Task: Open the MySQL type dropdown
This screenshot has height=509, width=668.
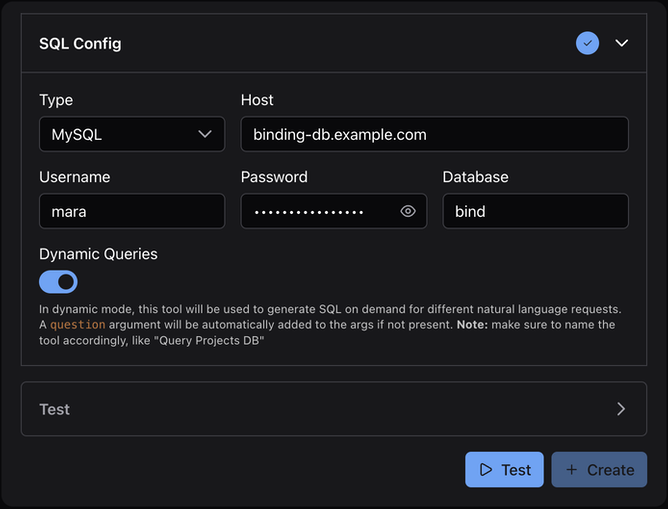Action: tap(132, 134)
